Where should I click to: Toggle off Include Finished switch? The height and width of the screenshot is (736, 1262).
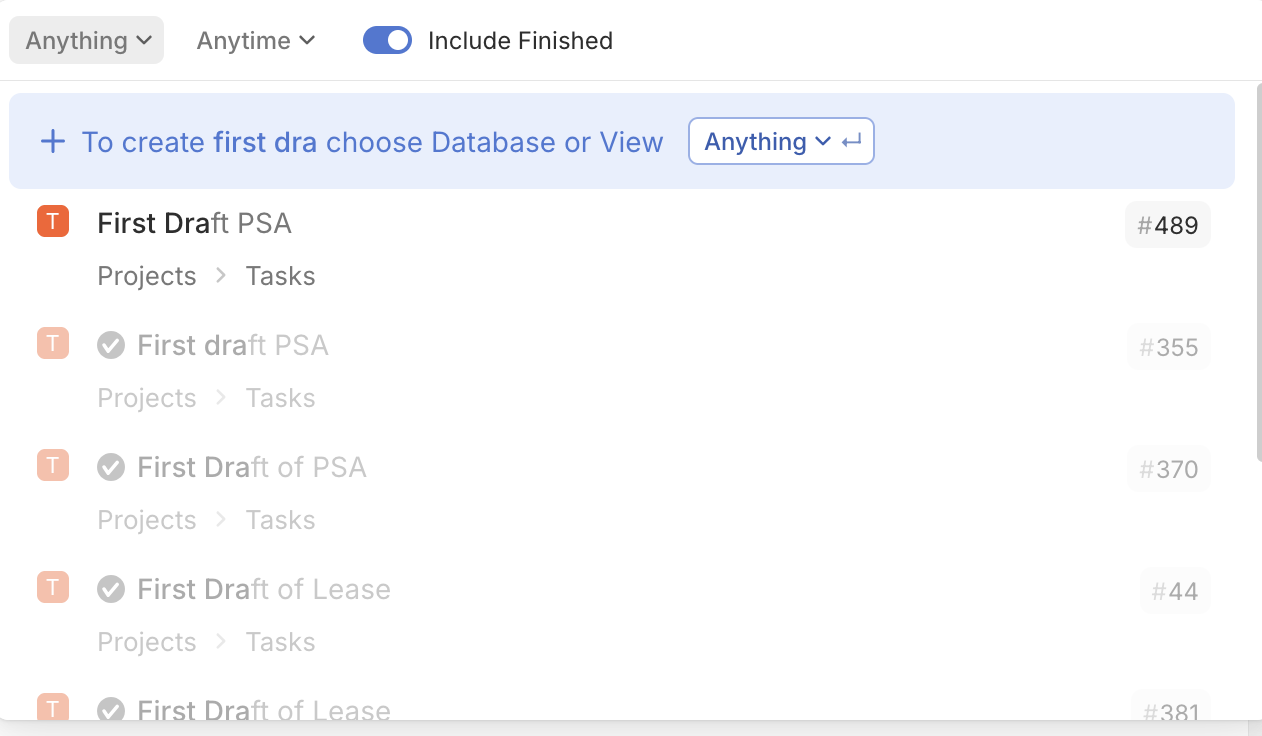(x=387, y=40)
